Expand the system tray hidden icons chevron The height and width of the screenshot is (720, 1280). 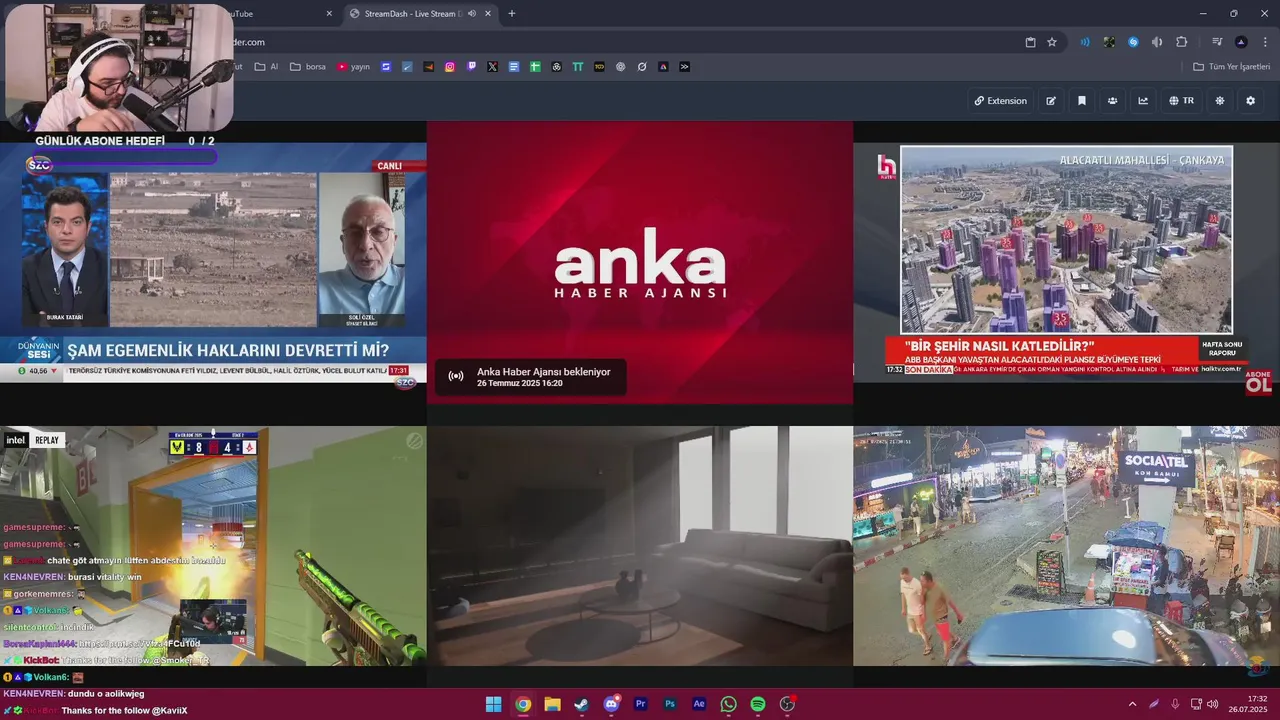point(1132,704)
